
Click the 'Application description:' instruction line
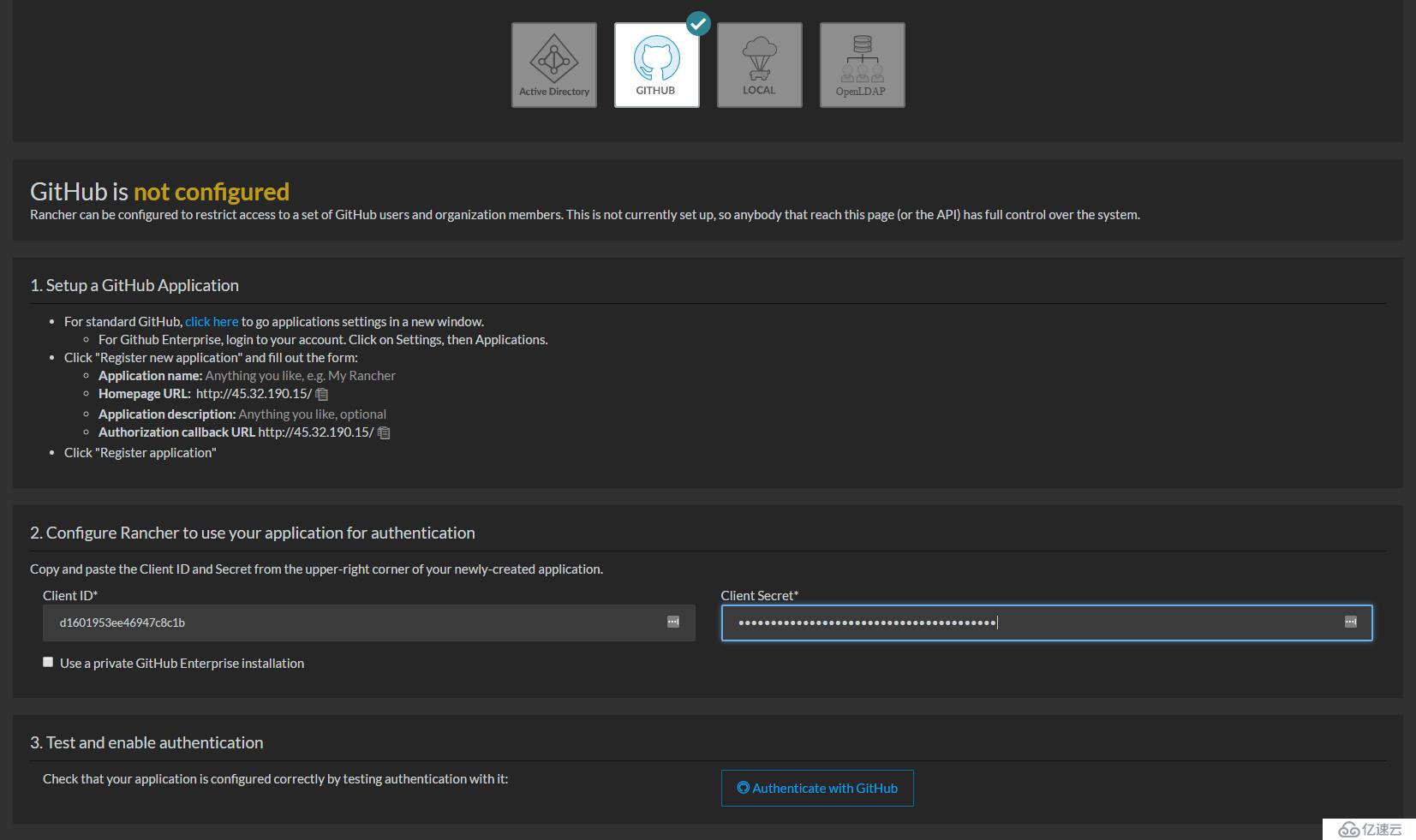pyautogui.click(x=242, y=414)
